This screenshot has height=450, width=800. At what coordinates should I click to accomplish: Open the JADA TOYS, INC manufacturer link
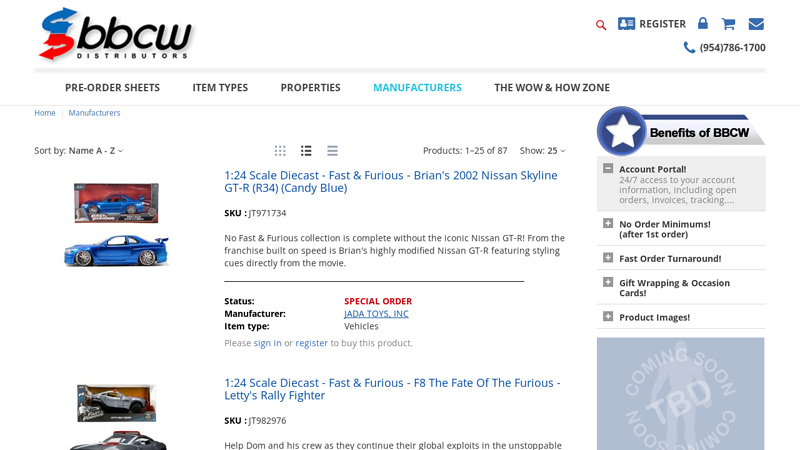click(x=376, y=313)
